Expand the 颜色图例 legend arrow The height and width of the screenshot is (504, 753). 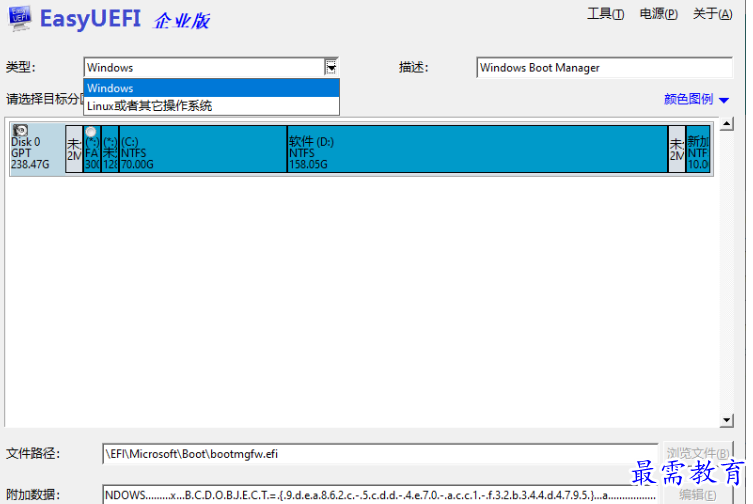pos(724,100)
